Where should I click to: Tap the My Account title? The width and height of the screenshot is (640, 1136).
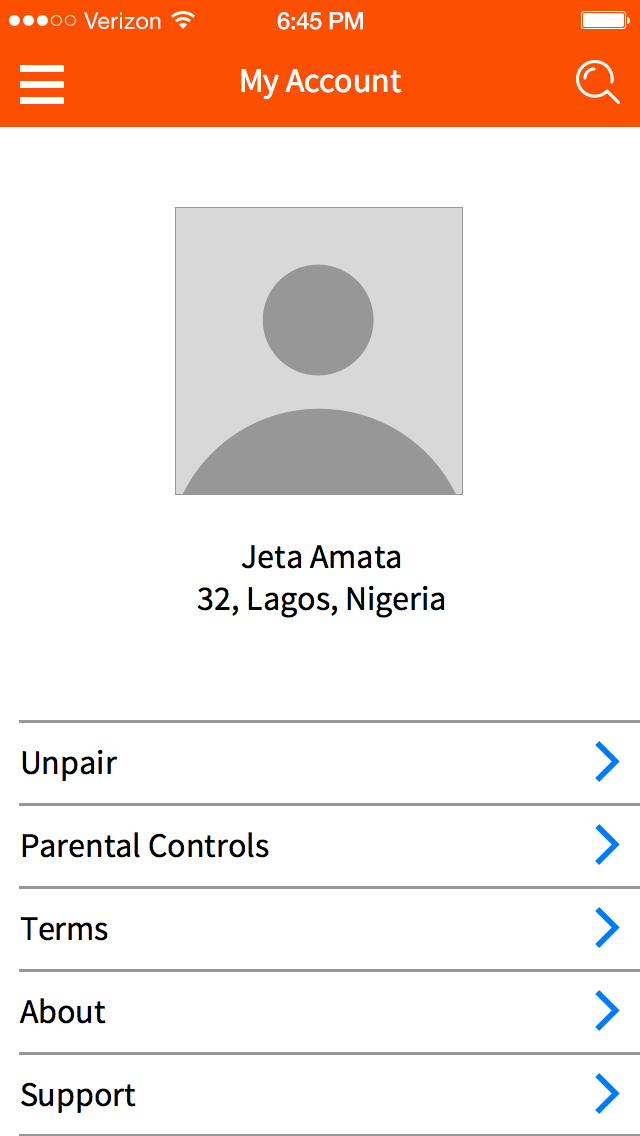click(x=320, y=82)
